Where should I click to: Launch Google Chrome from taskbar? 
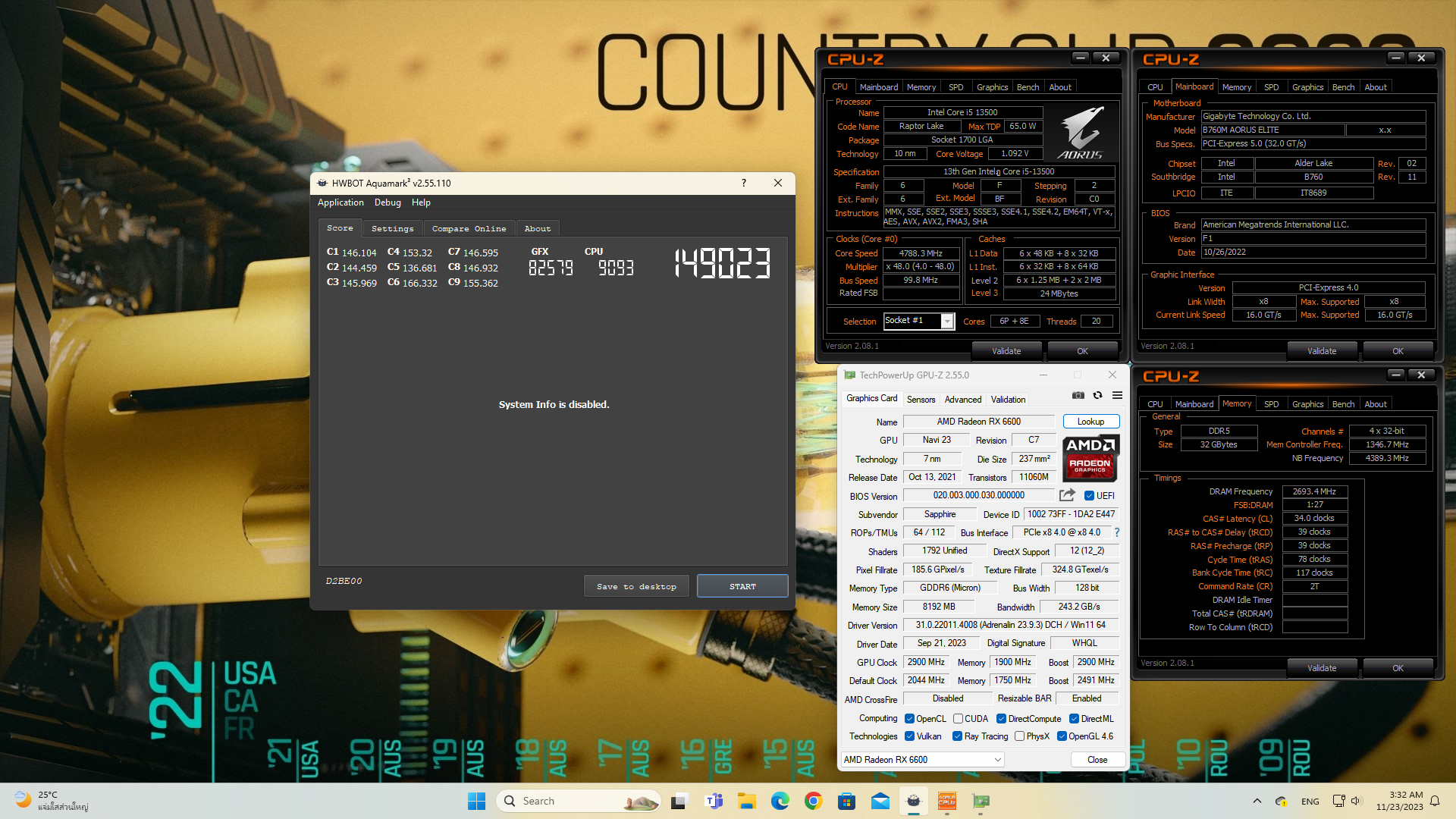click(x=814, y=801)
